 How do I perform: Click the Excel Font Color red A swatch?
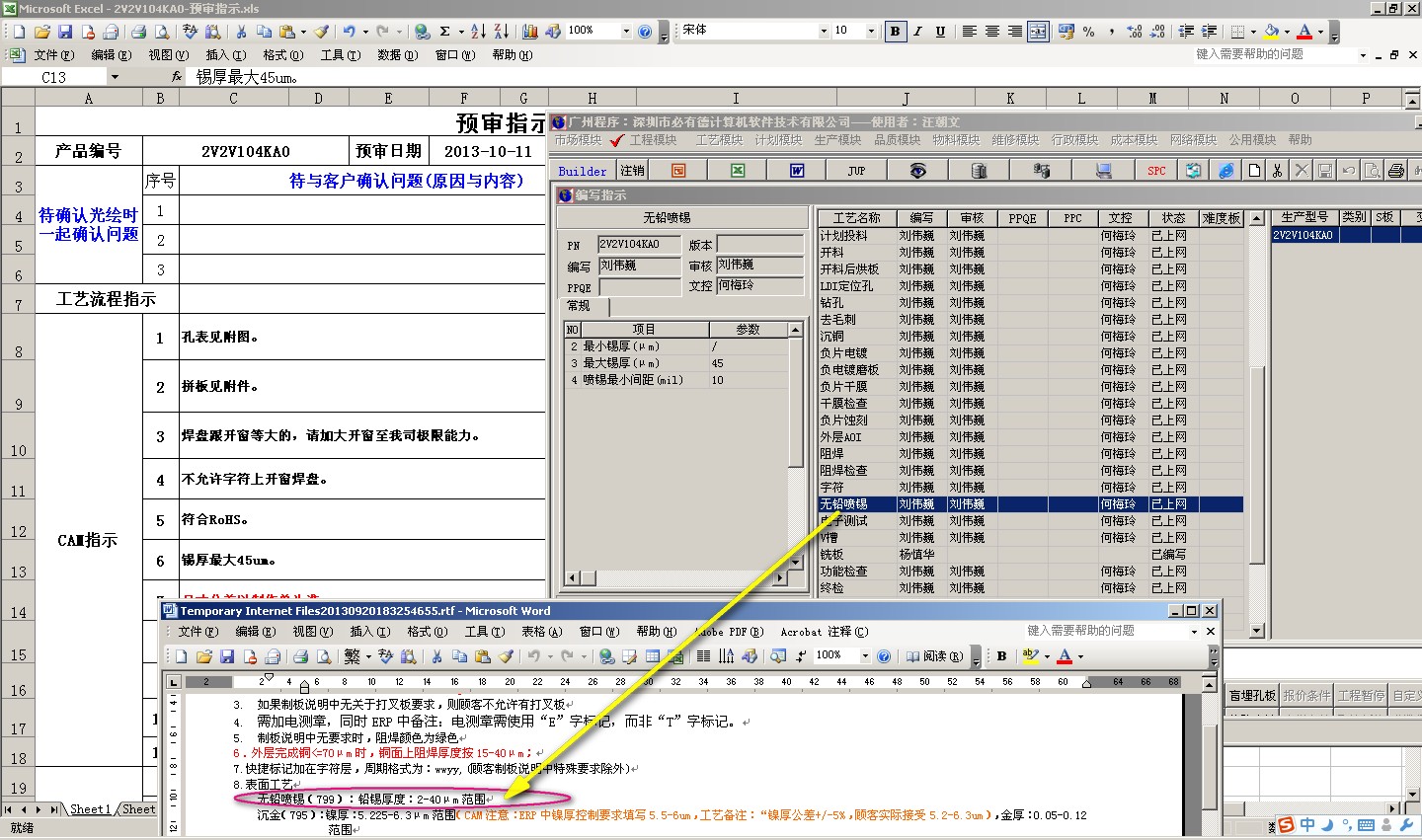pyautogui.click(x=1304, y=32)
